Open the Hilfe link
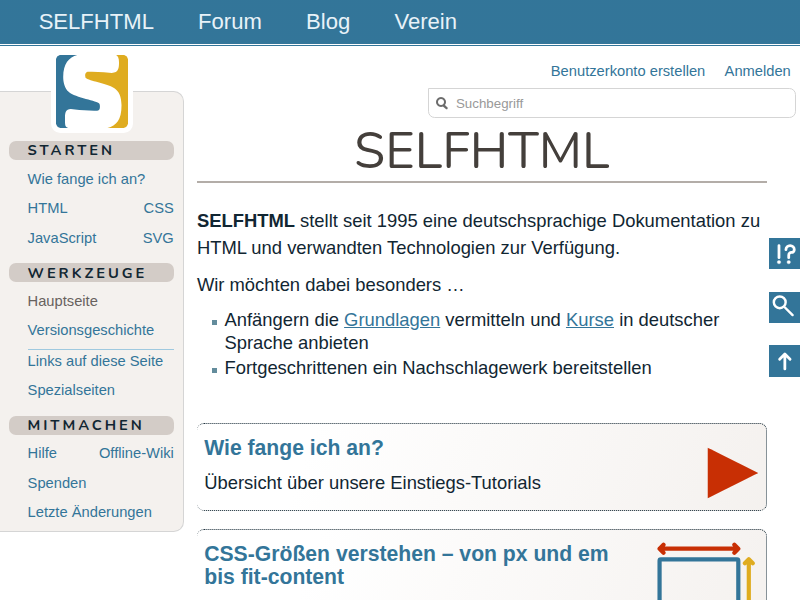 [42, 453]
